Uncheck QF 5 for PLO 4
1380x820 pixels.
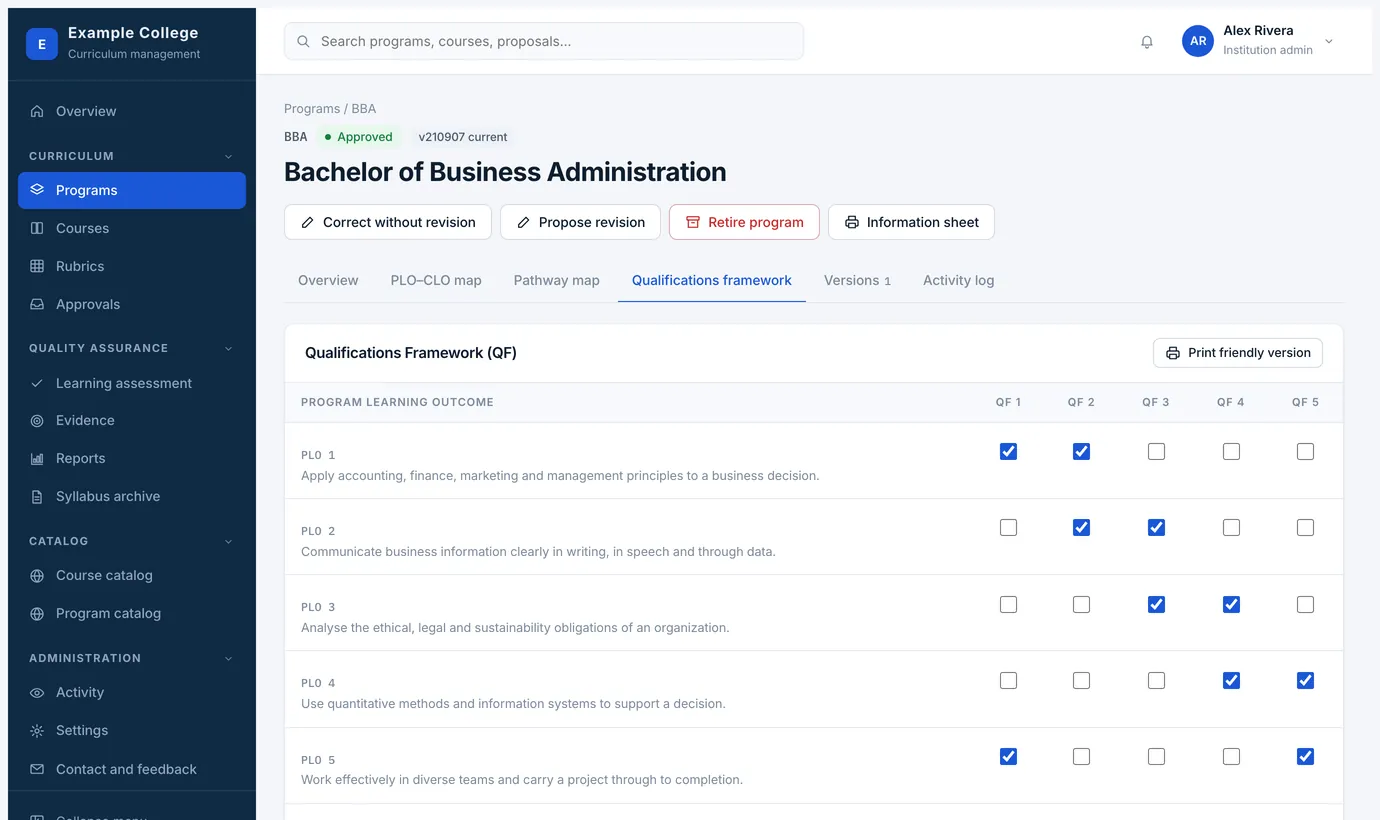[1305, 680]
